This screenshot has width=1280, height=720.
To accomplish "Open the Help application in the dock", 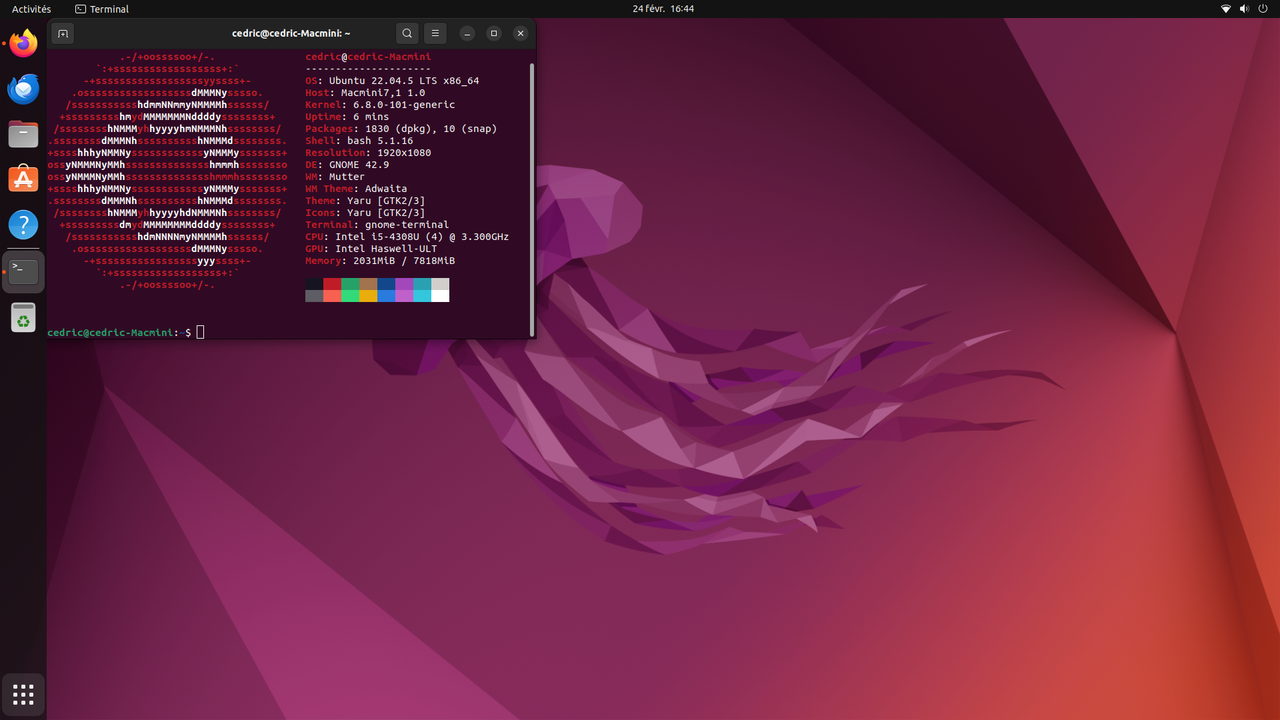I will [x=23, y=224].
